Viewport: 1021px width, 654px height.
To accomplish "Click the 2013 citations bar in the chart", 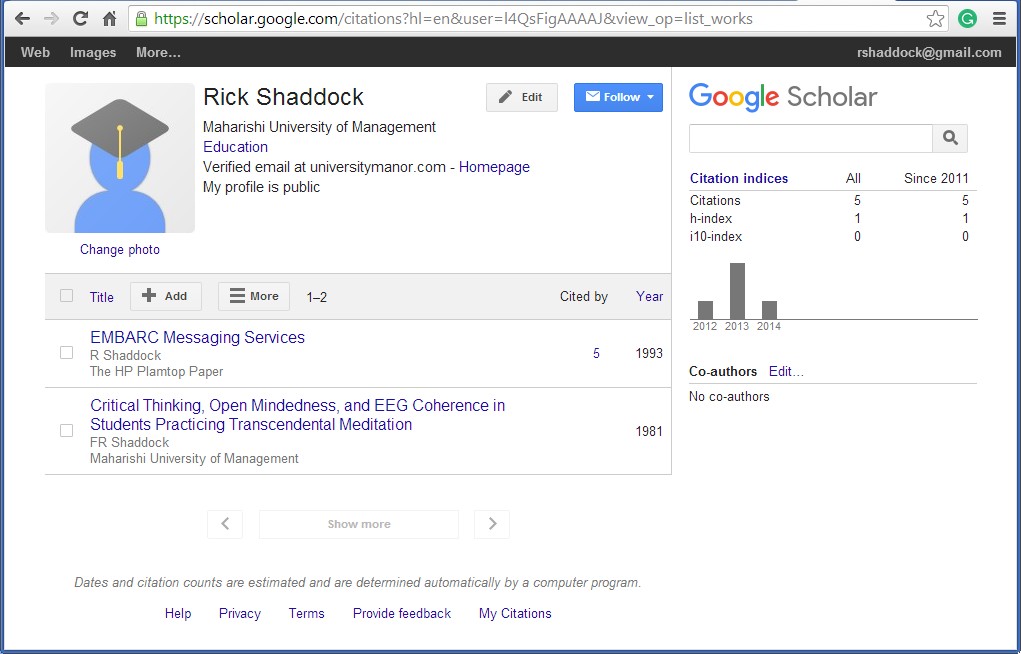I will [x=737, y=291].
